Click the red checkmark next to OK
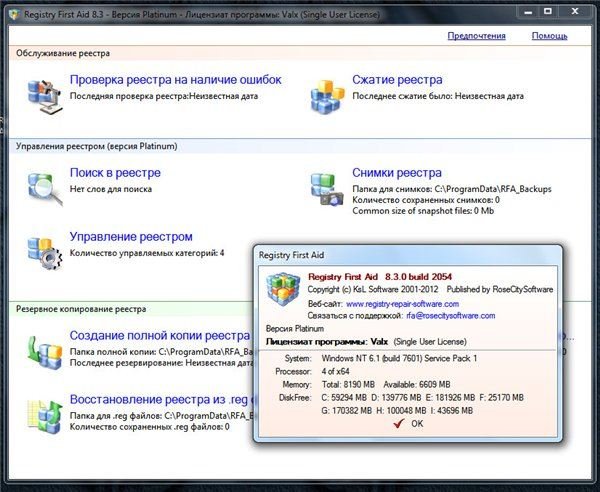The height and width of the screenshot is (492, 600). 399,423
